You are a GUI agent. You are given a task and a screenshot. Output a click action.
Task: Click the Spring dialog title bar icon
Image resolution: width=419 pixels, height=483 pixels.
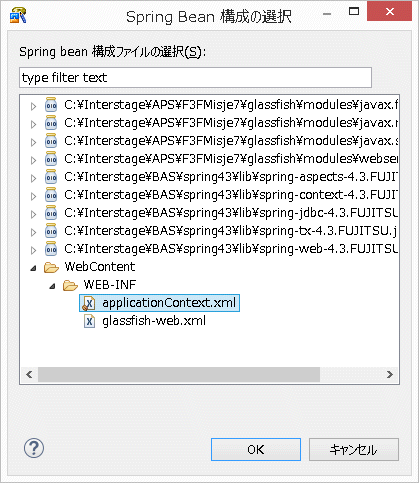(x=18, y=15)
